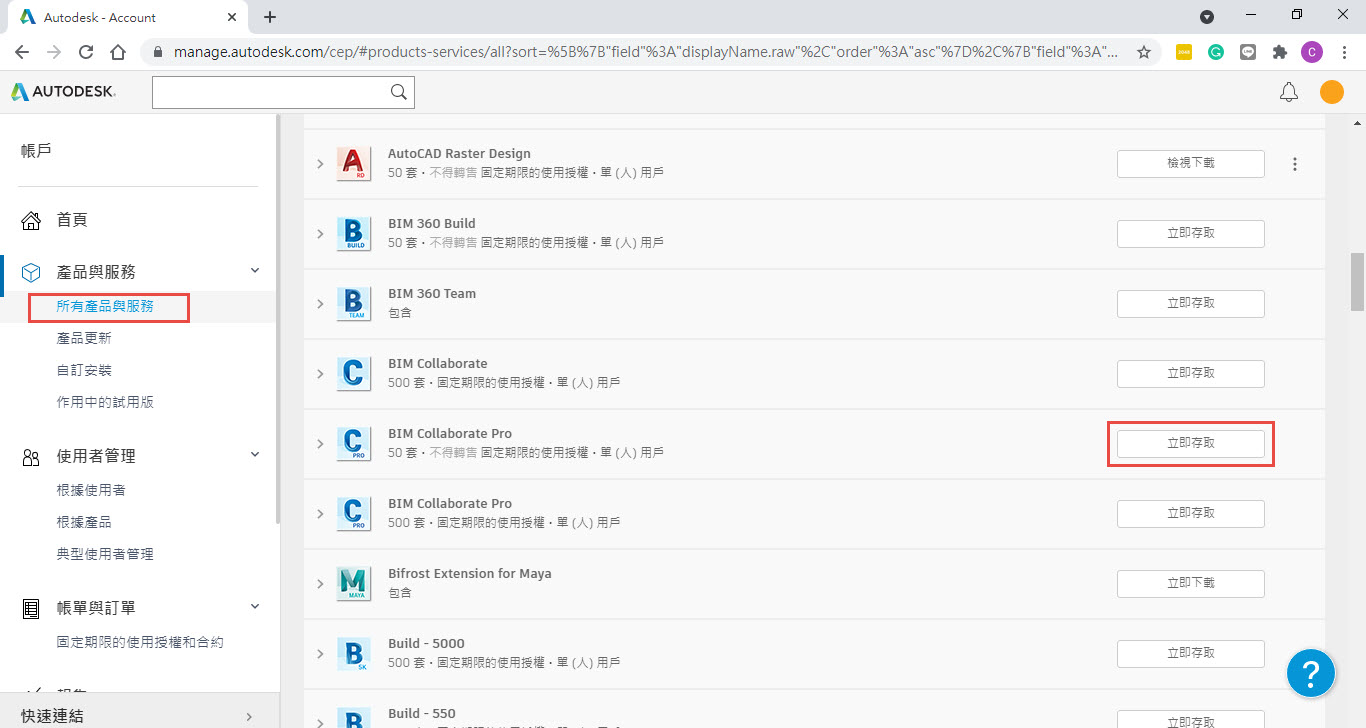The width and height of the screenshot is (1366, 728).
Task: Click 立即存取 for BIM Collaborate
Action: pyautogui.click(x=1191, y=373)
